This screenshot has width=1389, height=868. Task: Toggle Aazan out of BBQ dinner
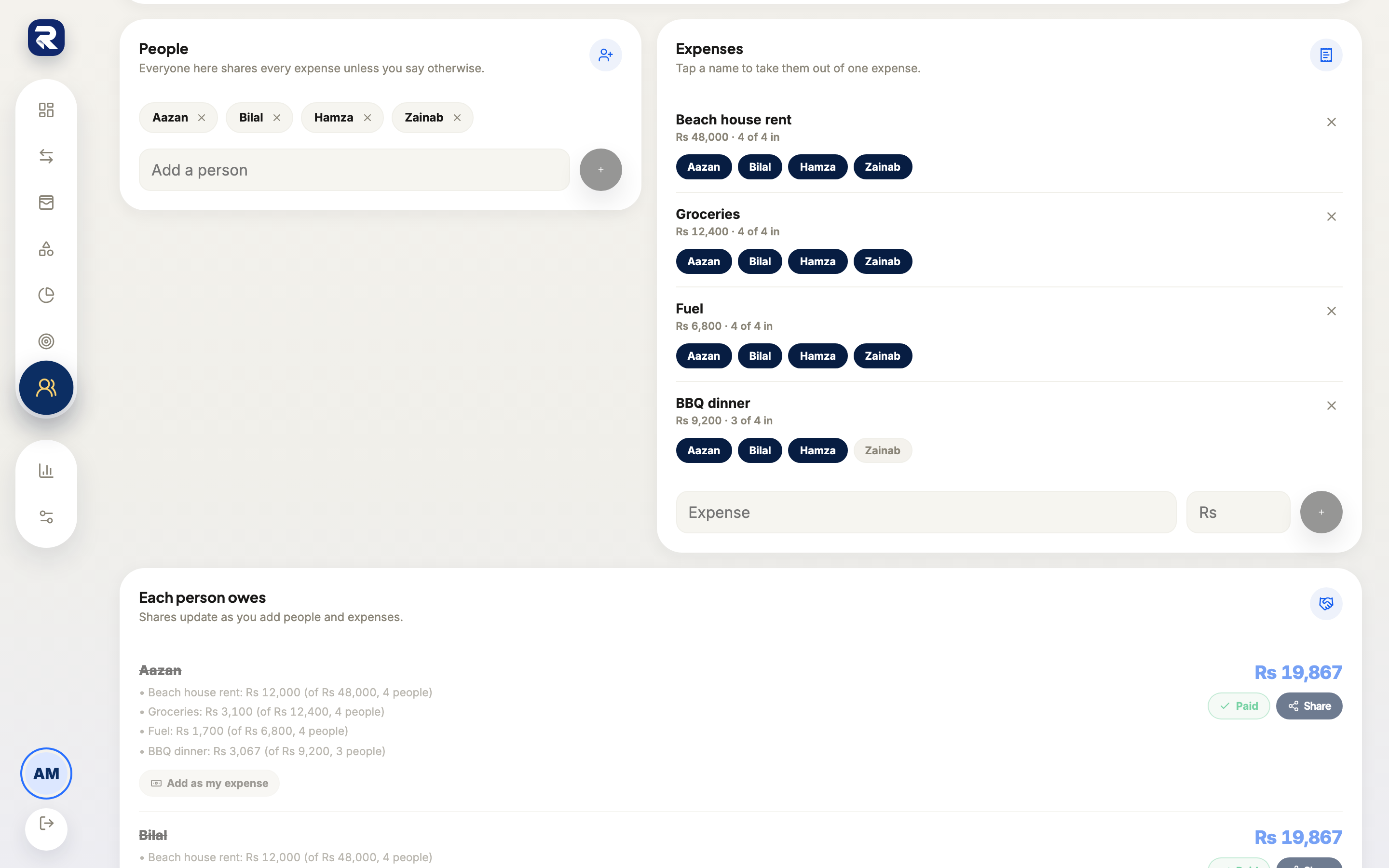(704, 451)
